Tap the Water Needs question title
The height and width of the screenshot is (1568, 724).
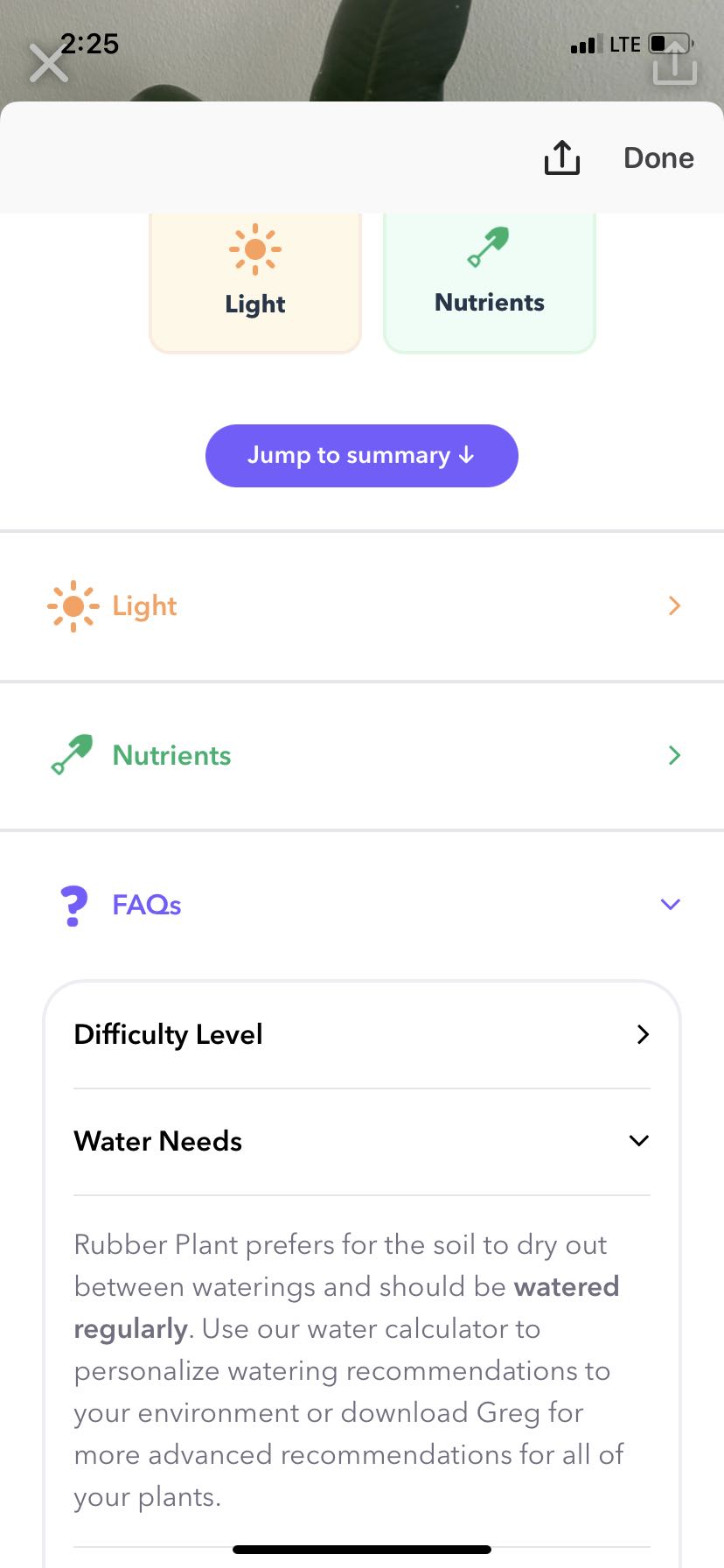(x=158, y=1141)
